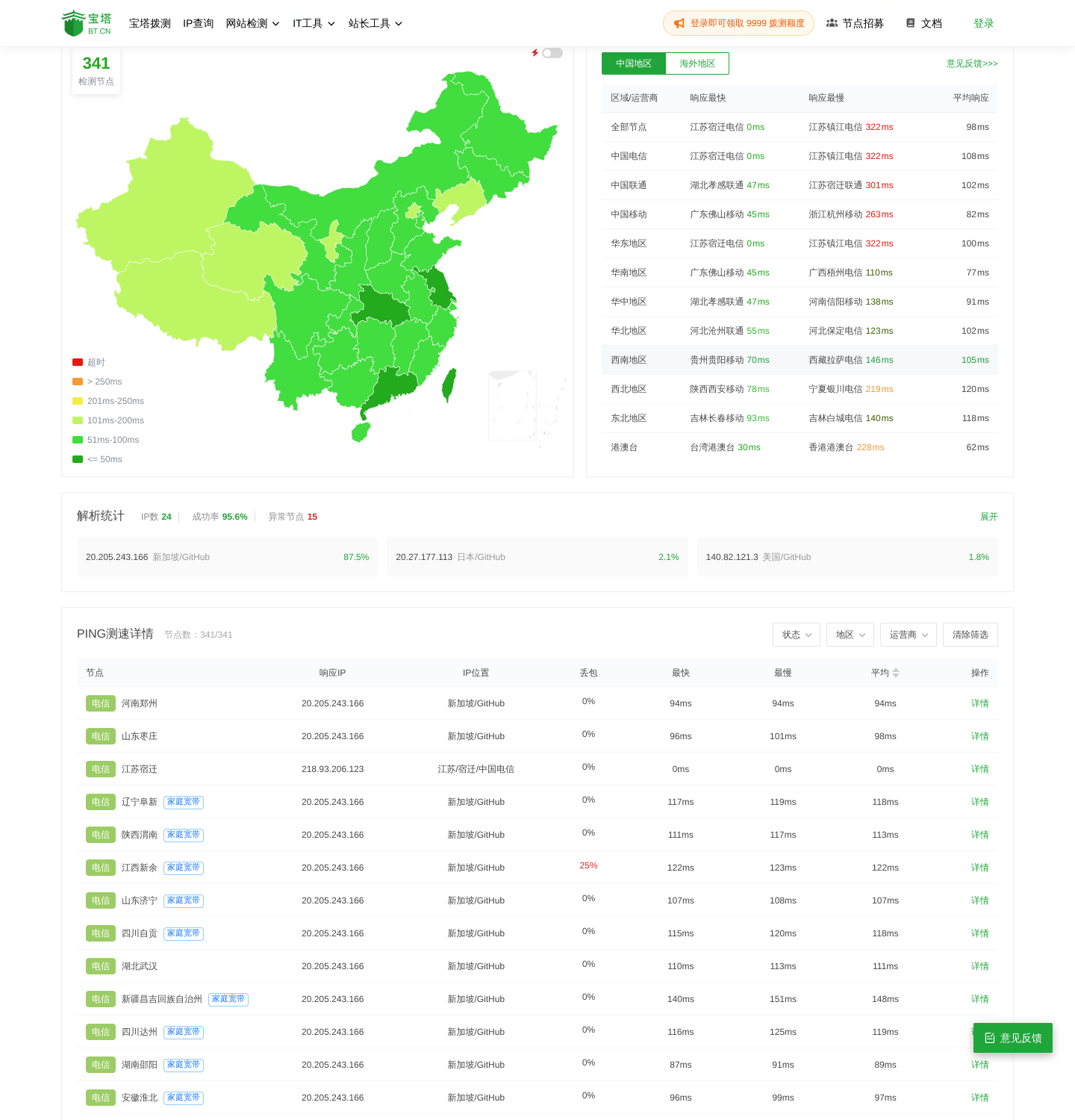The image size is (1075, 1120).
Task: Open the 运营商 filter dropdown
Action: click(909, 635)
